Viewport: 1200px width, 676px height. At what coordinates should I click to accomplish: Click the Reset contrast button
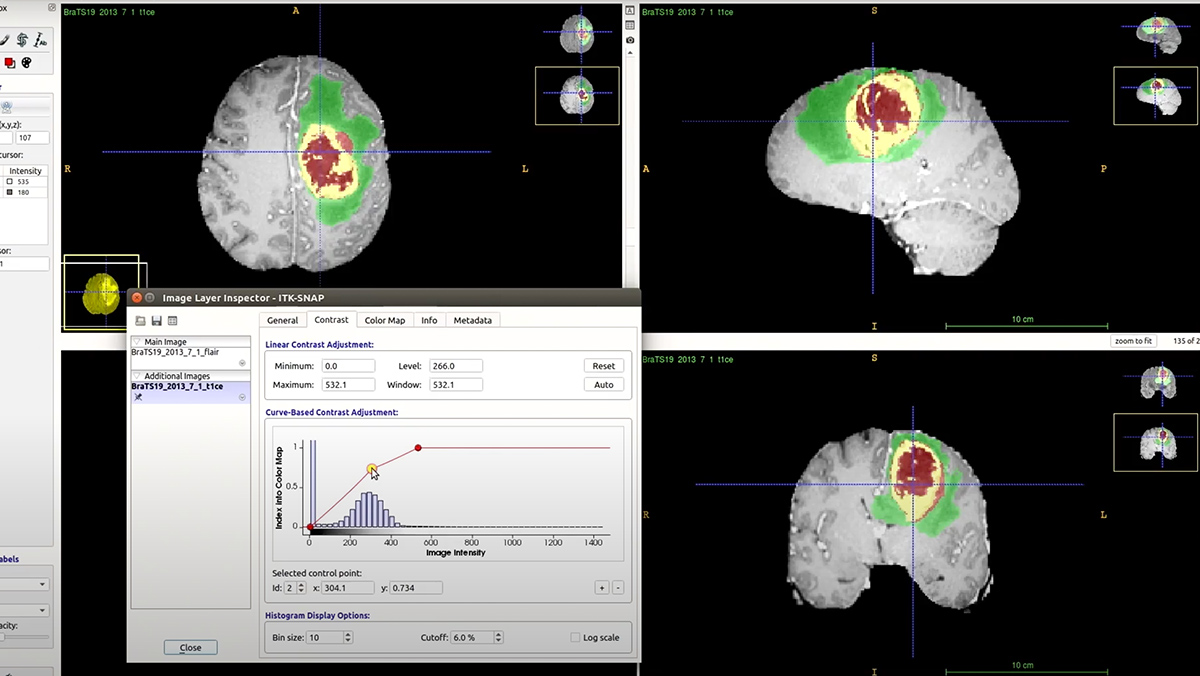click(603, 366)
